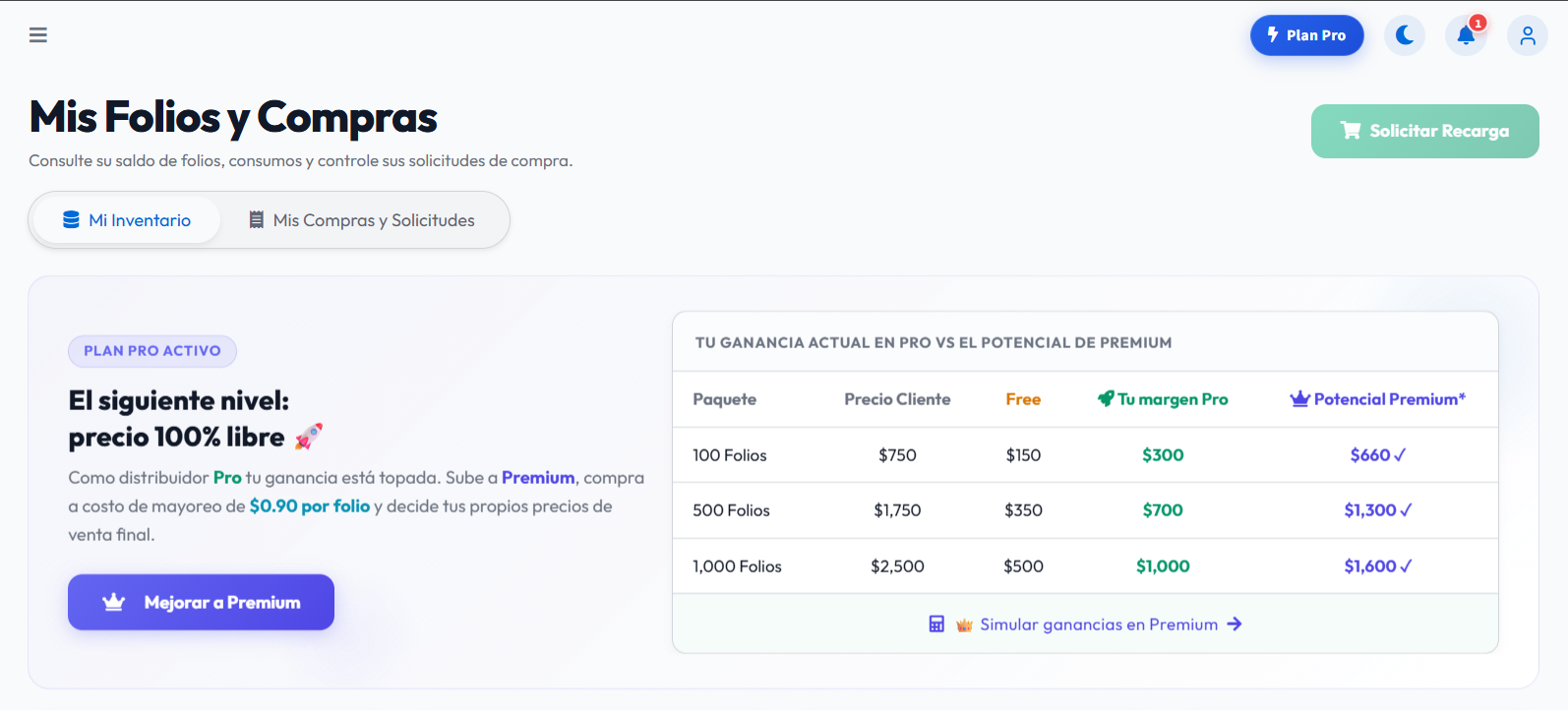This screenshot has height=710, width=1568.
Task: Click the $1,000 Pro margin value
Action: [1163, 566]
